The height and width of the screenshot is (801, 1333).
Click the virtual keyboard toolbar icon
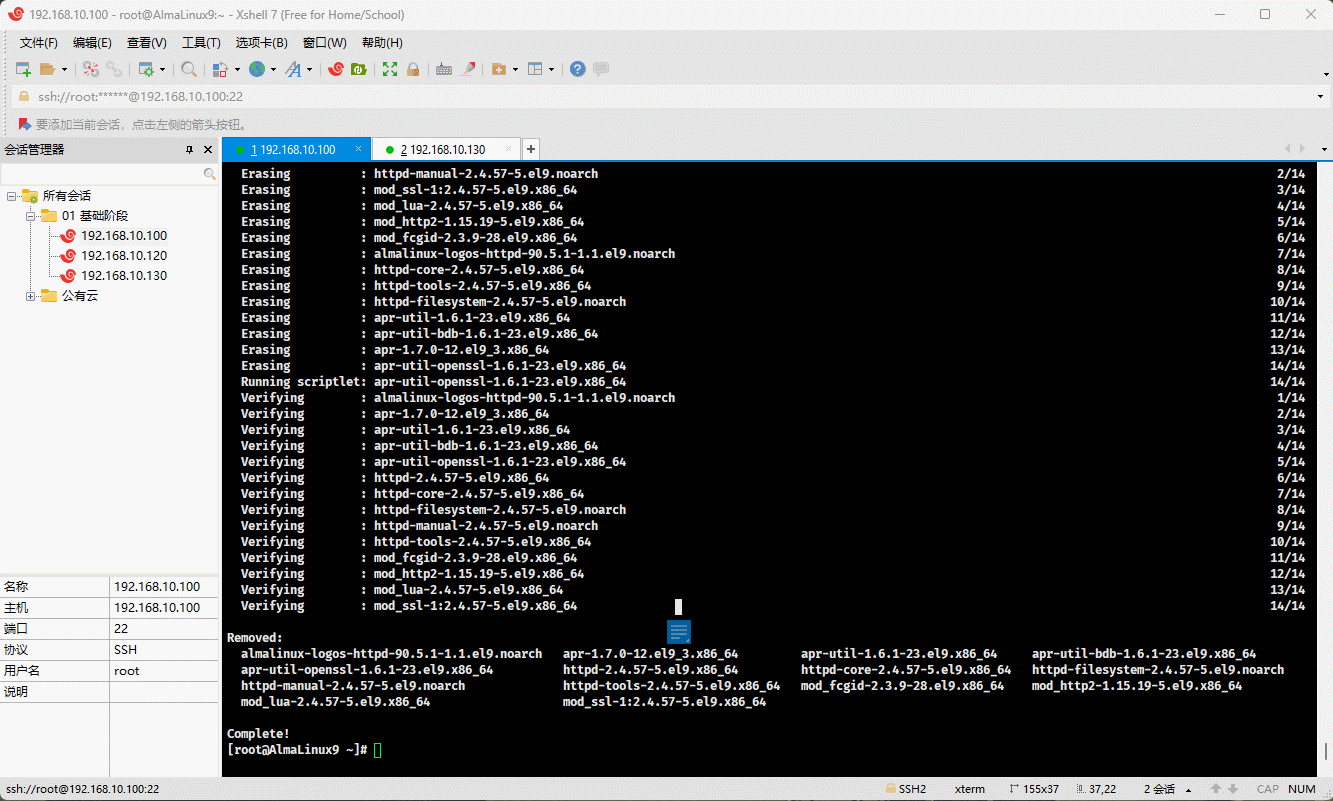click(x=444, y=69)
